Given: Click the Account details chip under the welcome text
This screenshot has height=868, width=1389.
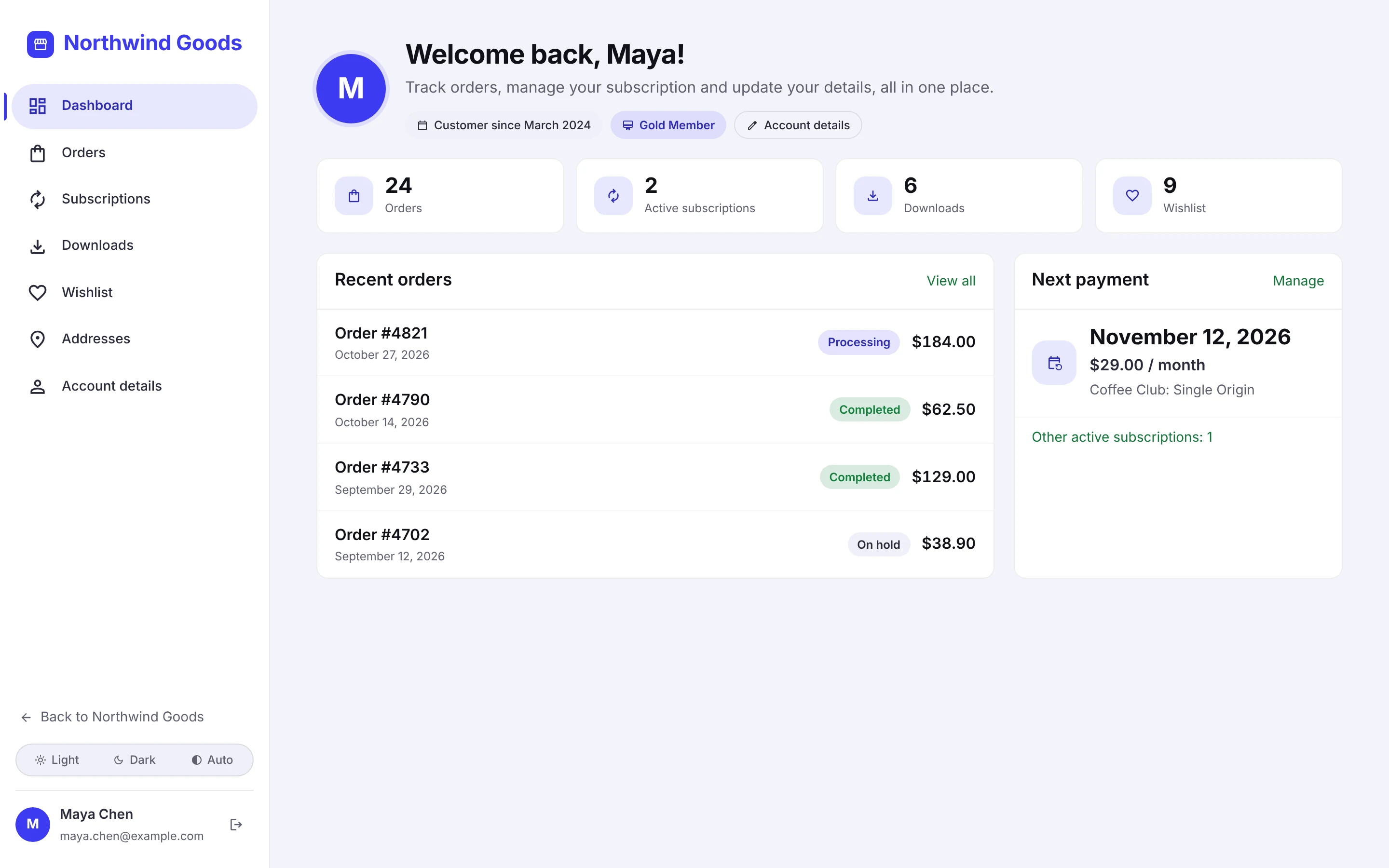Looking at the screenshot, I should [x=797, y=125].
